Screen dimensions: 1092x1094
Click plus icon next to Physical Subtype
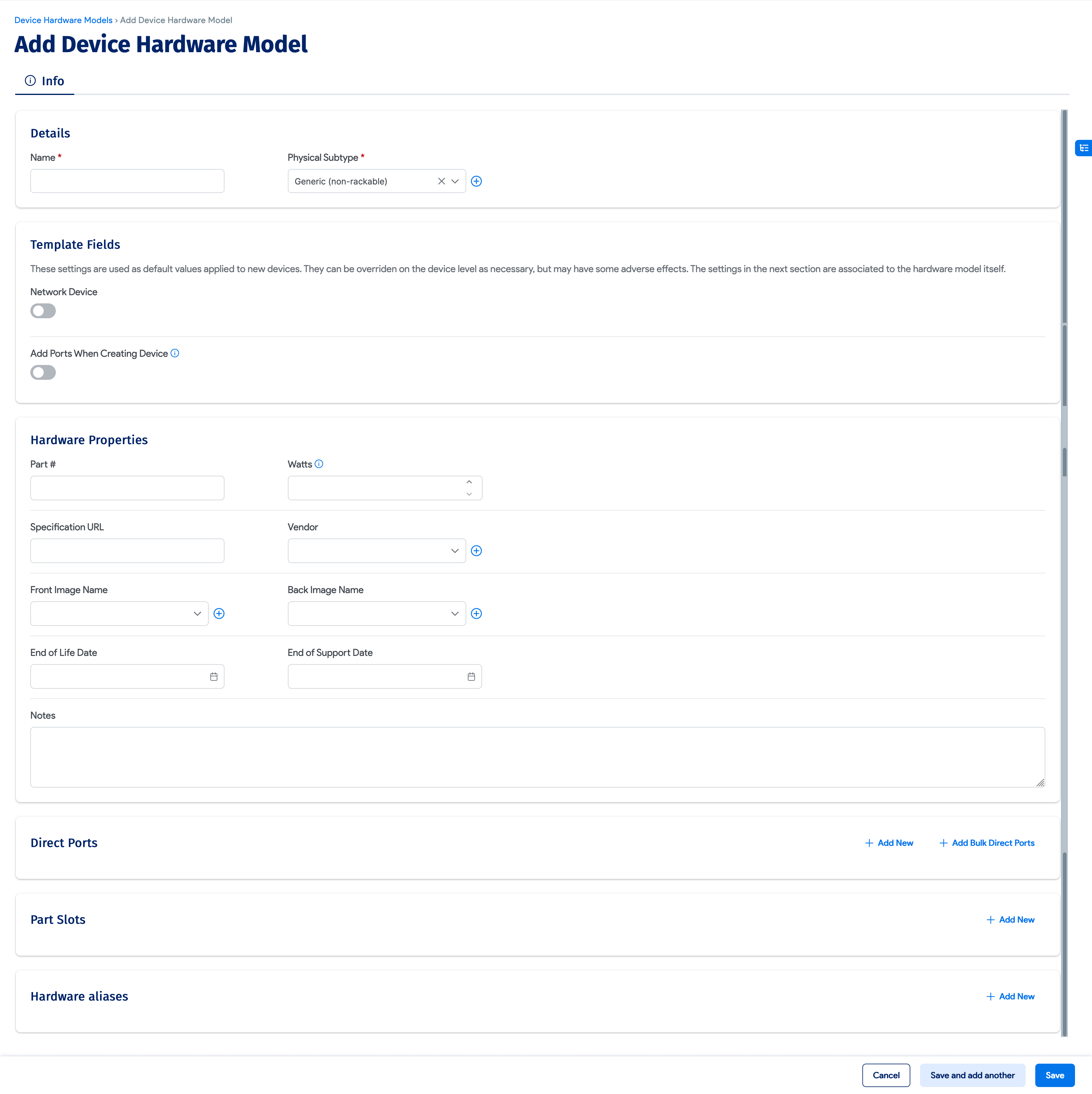[476, 181]
